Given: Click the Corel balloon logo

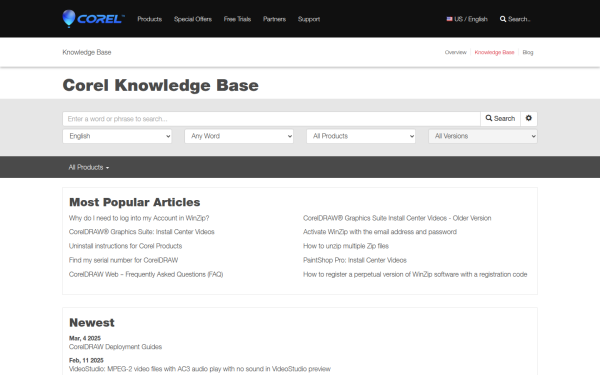Looking at the screenshot, I should coord(93,19).
